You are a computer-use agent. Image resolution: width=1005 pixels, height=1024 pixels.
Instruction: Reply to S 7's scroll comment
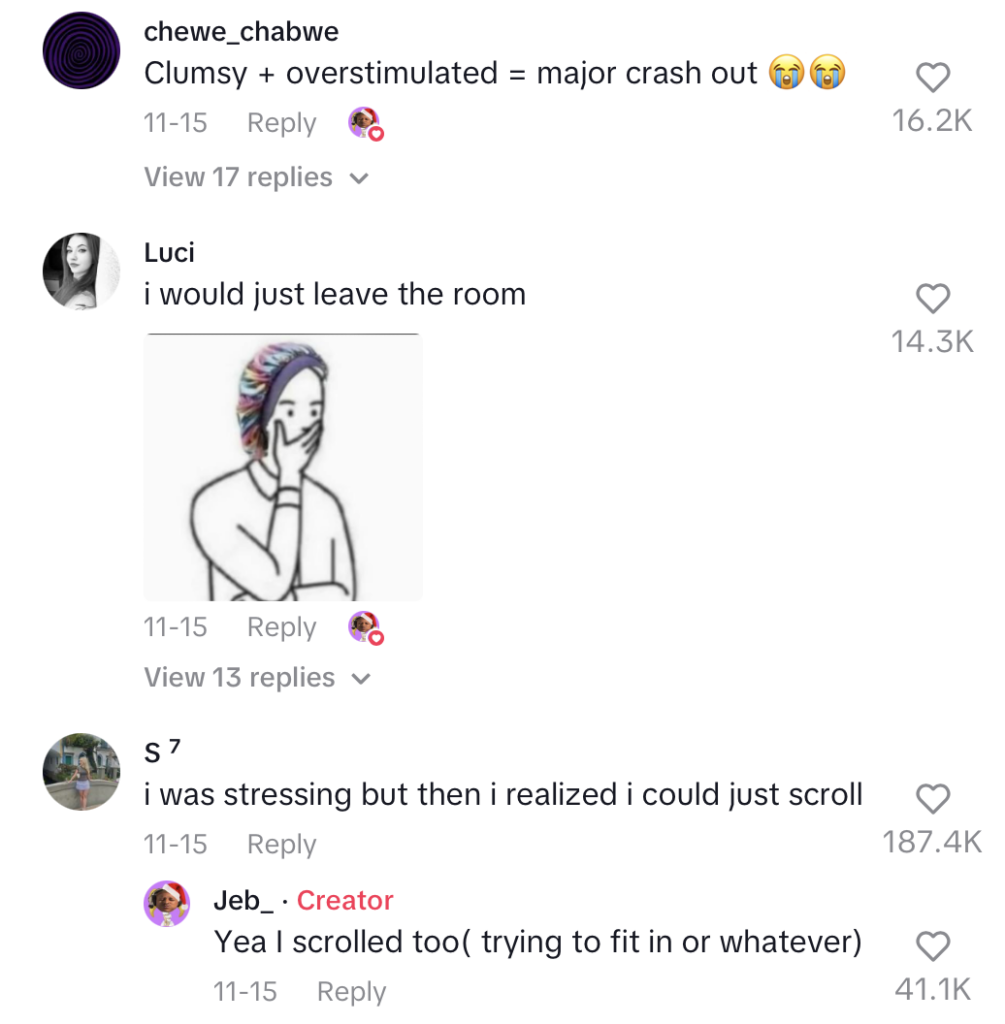click(281, 845)
